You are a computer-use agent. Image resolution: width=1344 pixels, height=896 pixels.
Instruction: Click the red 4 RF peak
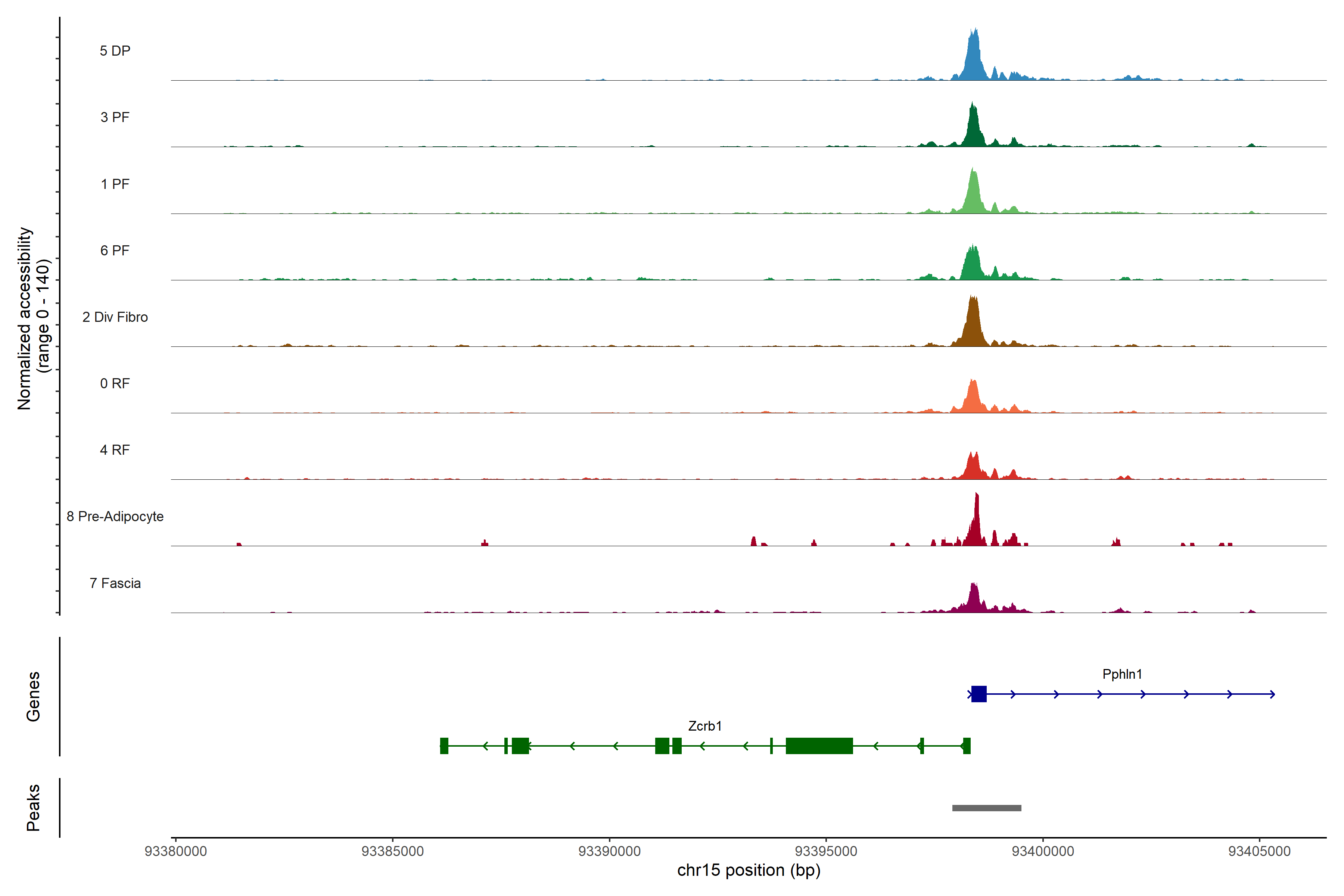coord(973,469)
